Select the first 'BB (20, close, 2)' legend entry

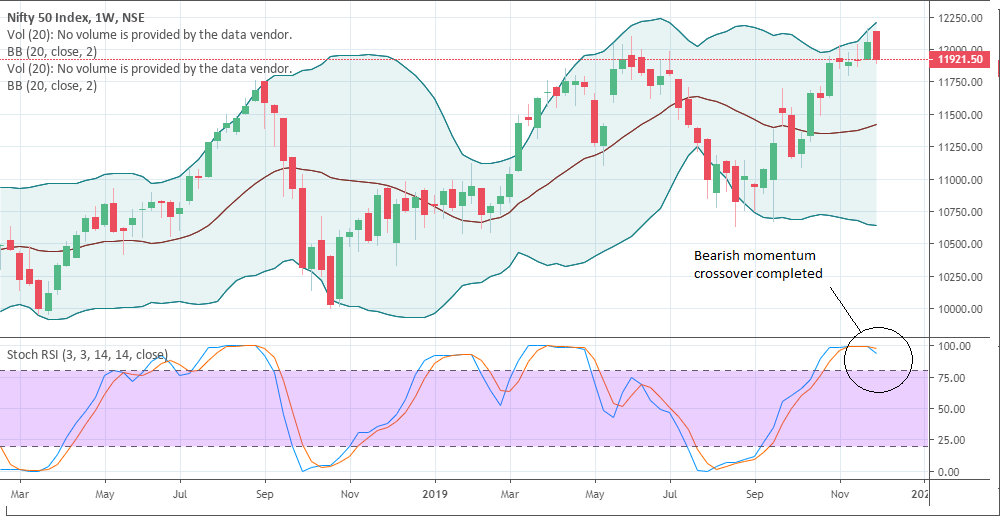(x=52, y=52)
